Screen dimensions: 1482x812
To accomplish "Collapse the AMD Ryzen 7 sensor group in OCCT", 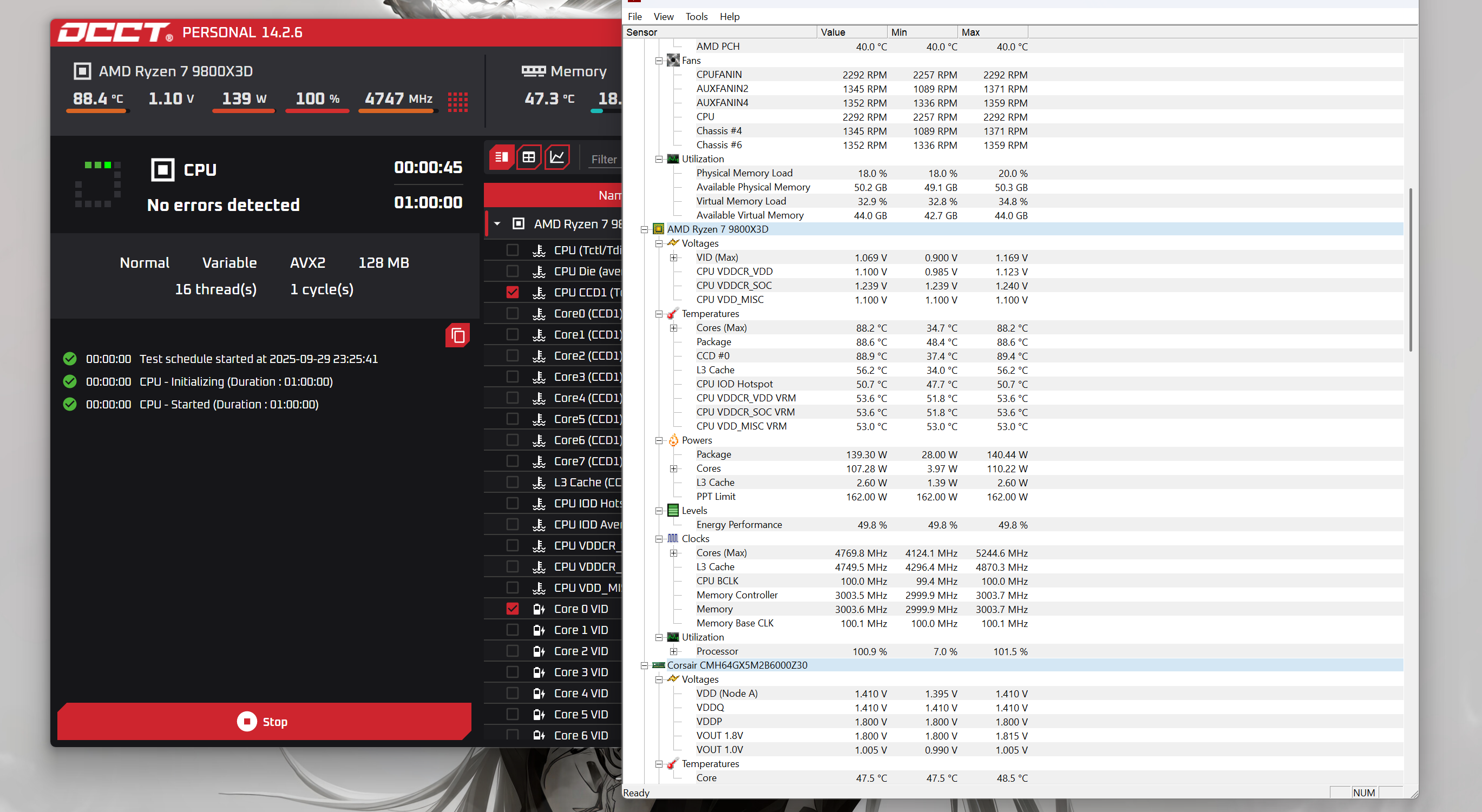I will tap(497, 224).
